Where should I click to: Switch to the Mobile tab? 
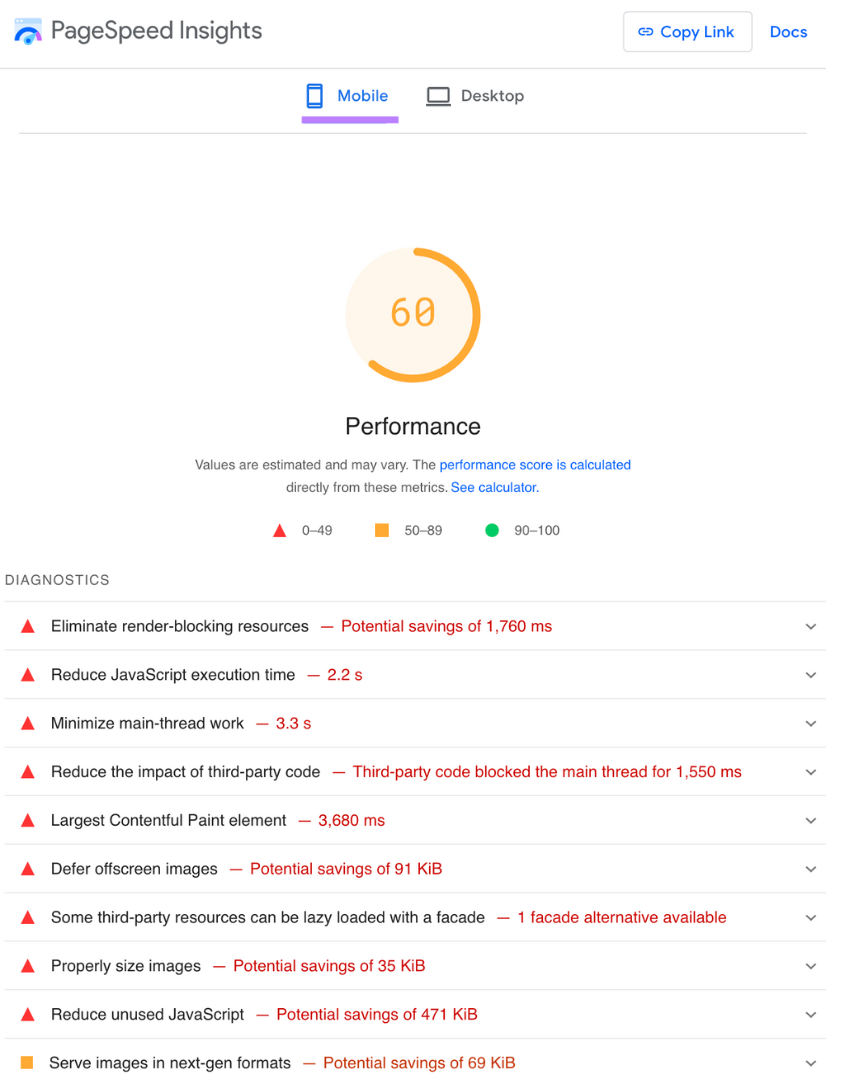[x=349, y=95]
